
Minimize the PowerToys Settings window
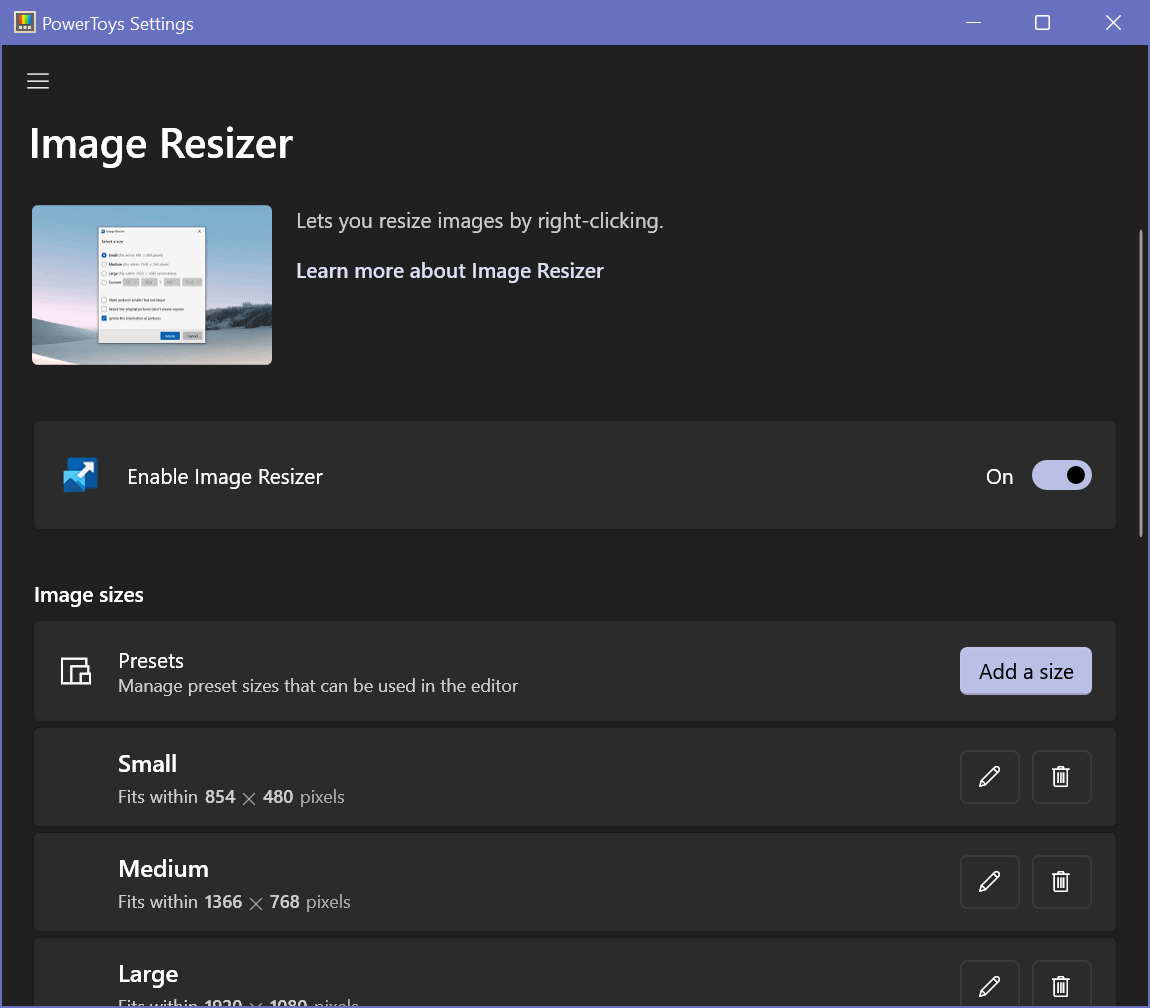pyautogui.click(x=973, y=23)
